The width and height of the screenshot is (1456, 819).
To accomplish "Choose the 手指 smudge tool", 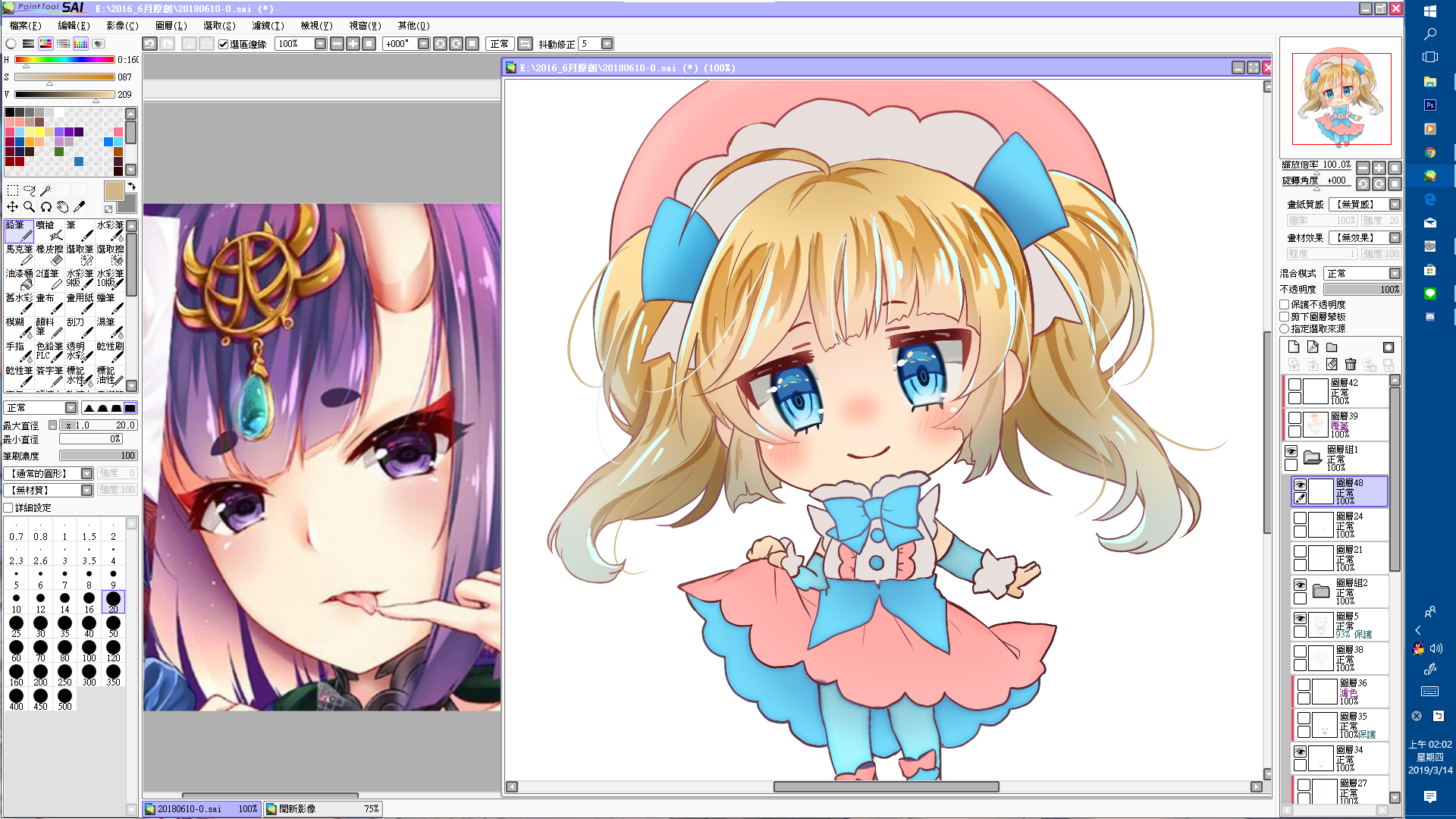I will coord(19,352).
